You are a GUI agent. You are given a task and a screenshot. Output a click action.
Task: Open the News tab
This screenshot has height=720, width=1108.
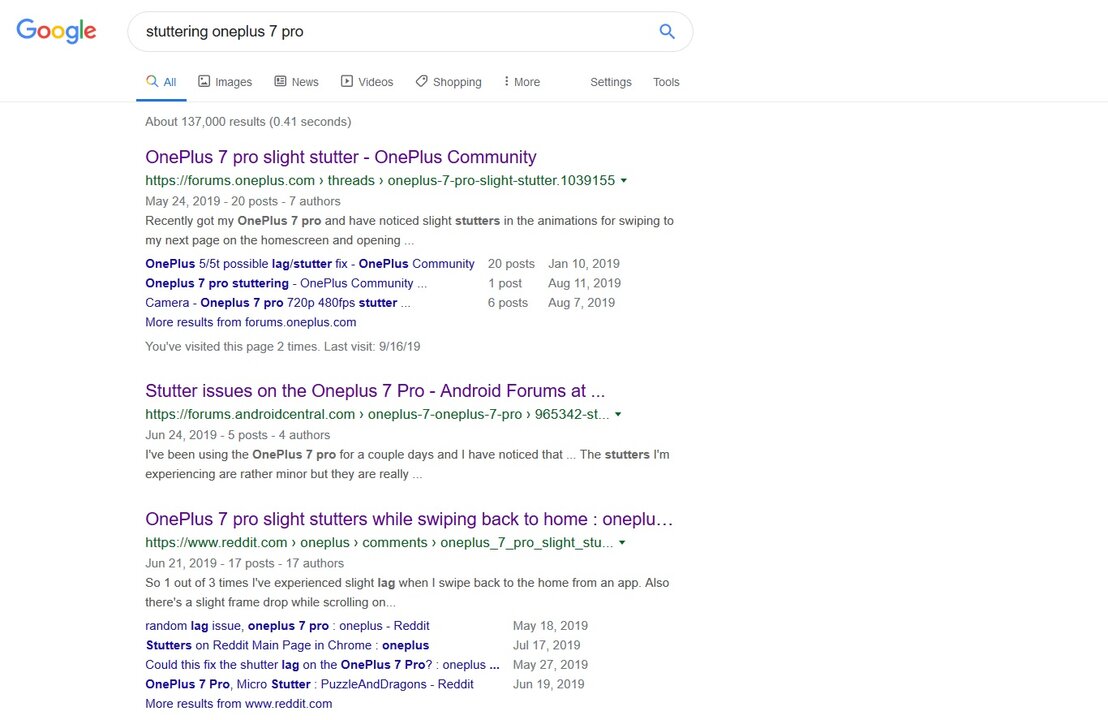pos(296,82)
